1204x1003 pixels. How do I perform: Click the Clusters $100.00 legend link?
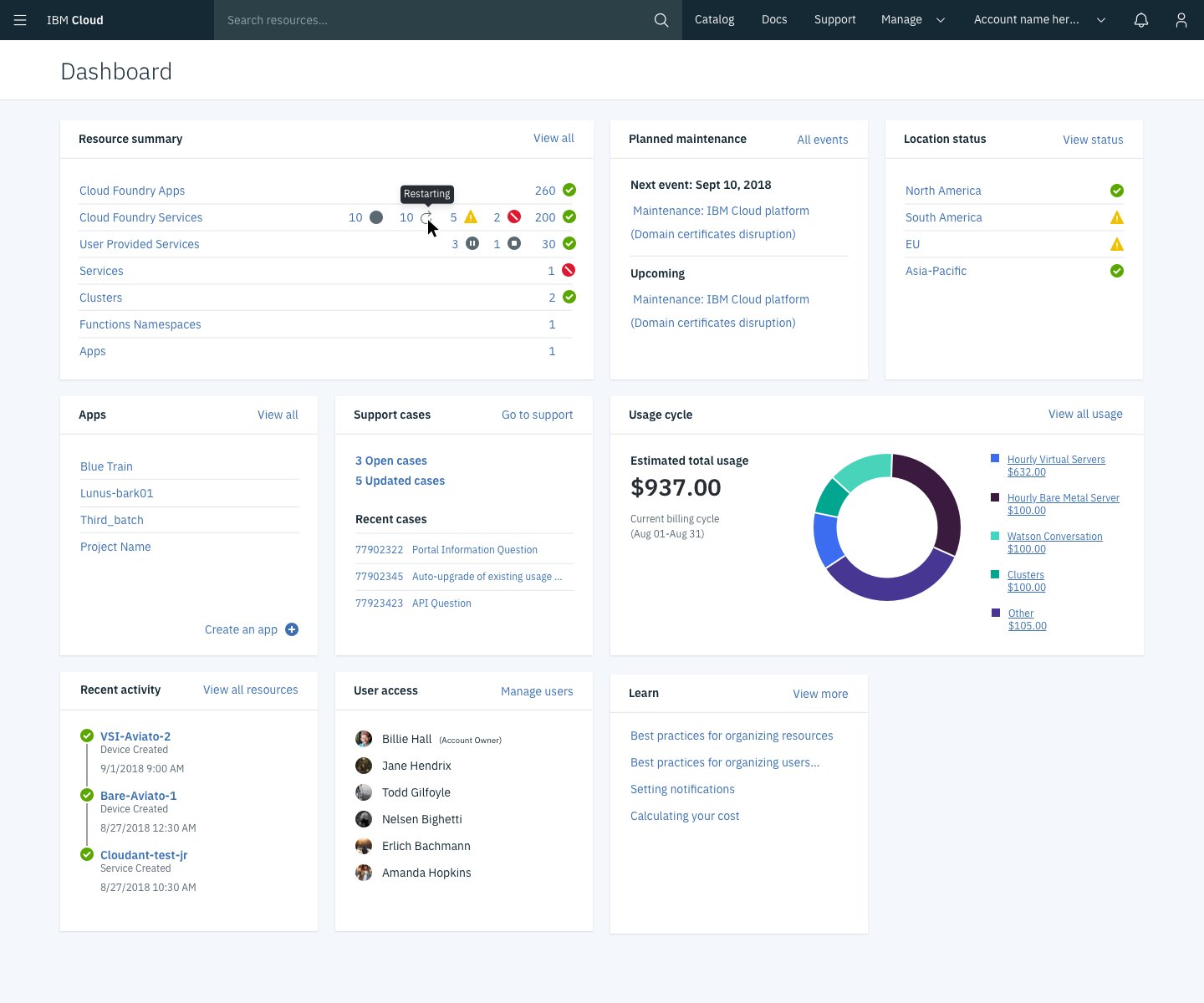click(x=1026, y=581)
